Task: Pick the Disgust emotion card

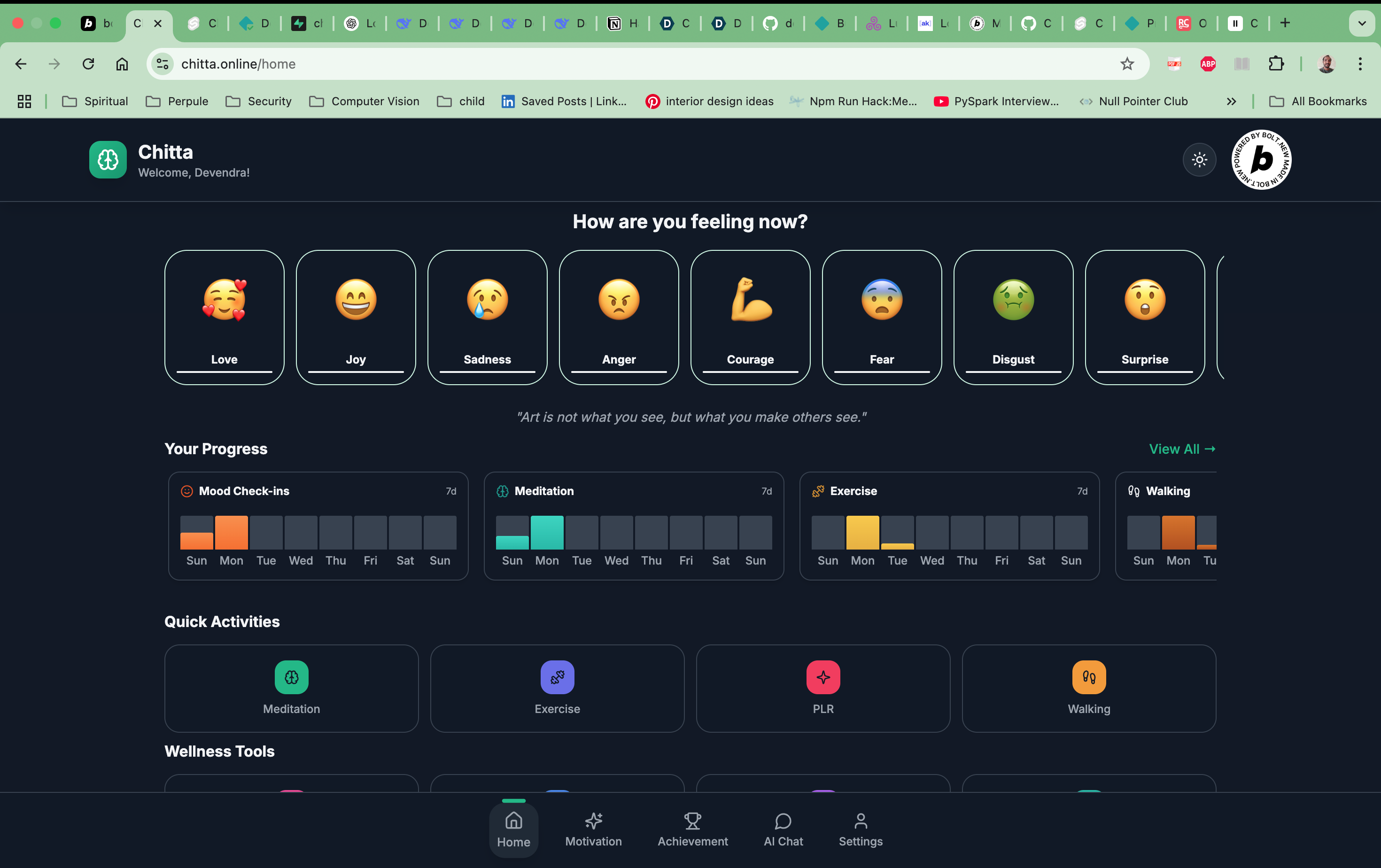Action: click(1013, 317)
